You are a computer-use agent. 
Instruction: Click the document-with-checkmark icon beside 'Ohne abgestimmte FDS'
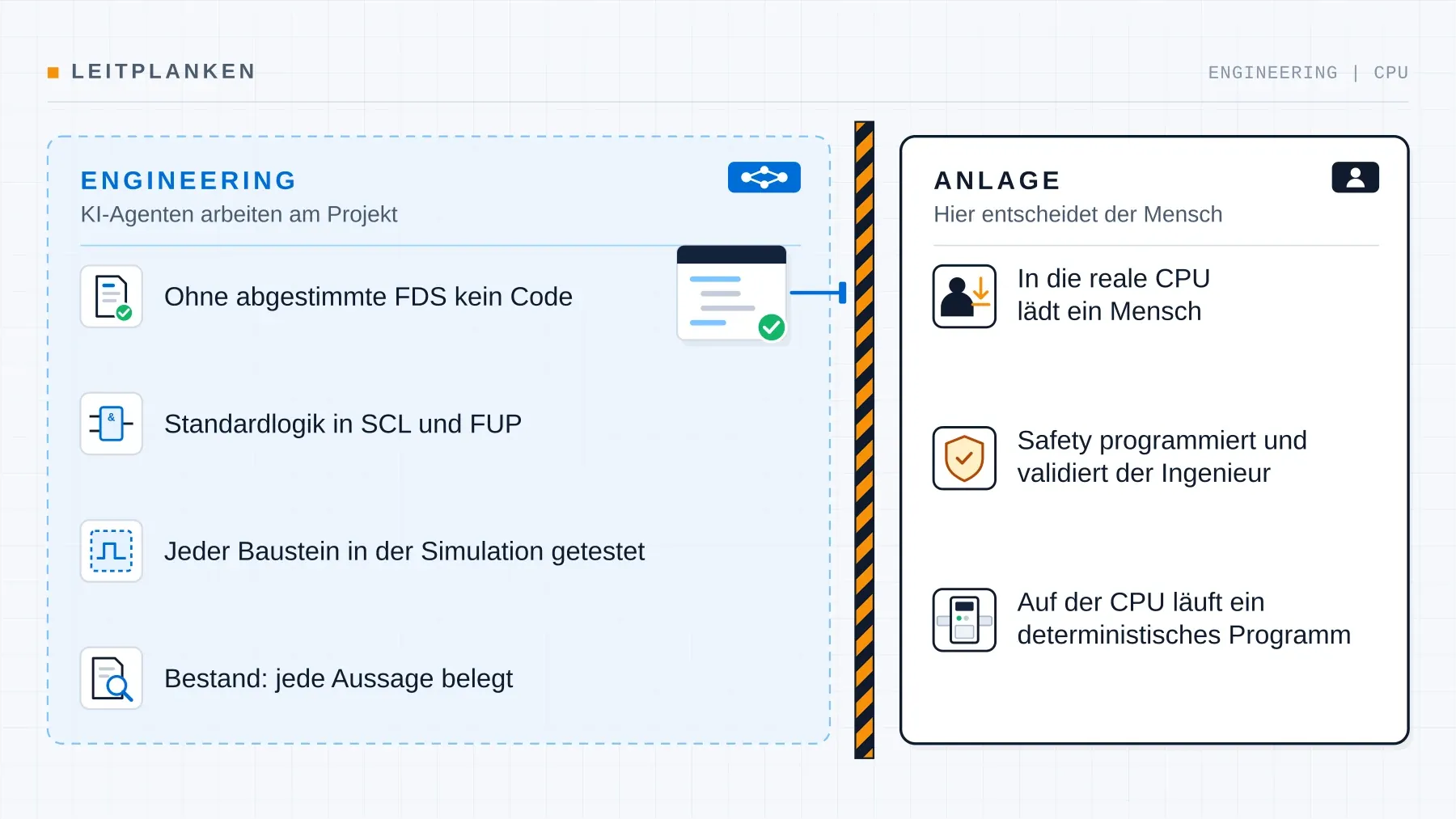pyautogui.click(x=112, y=297)
